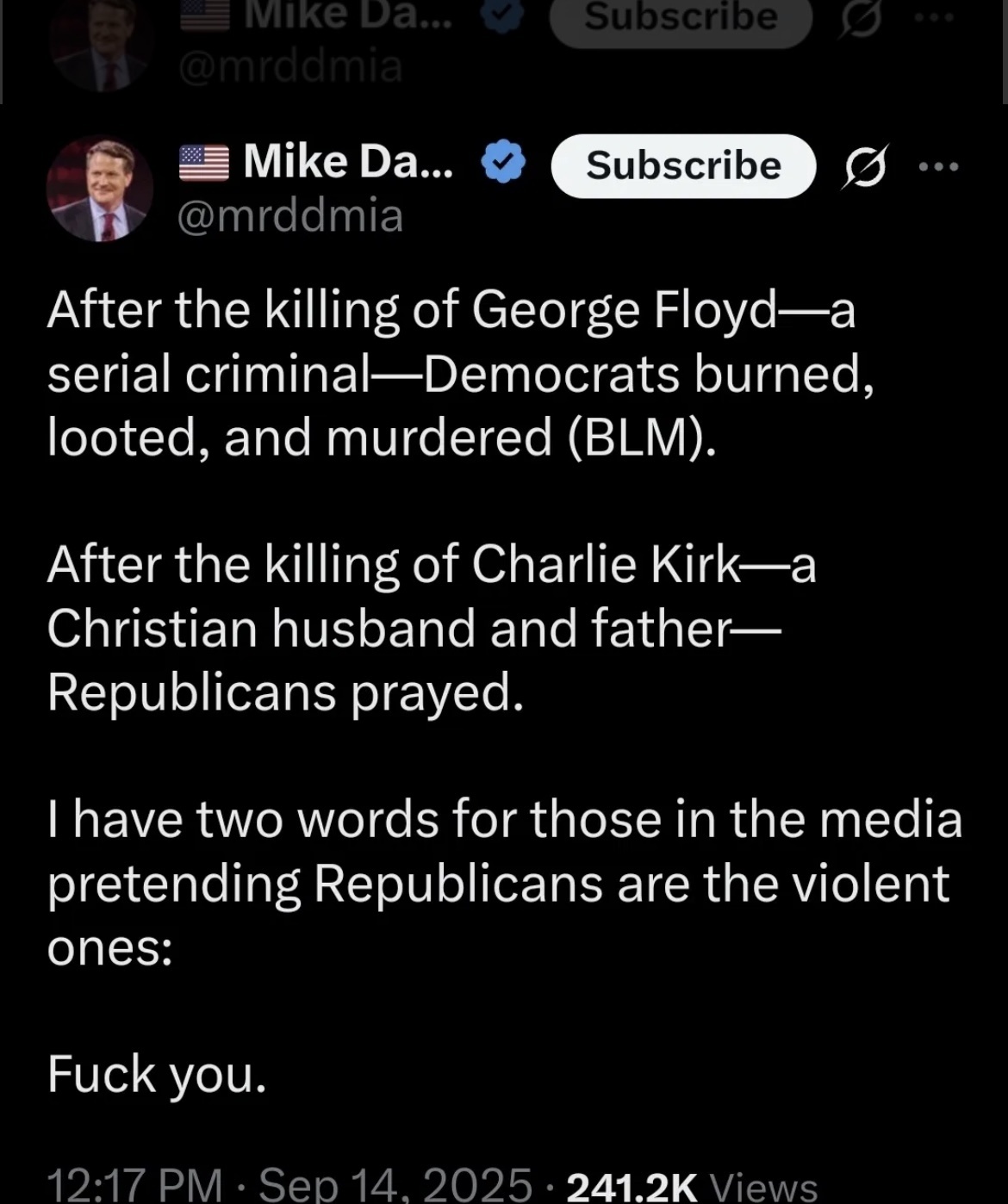Open the 12:17 PM Sep 14, 2025 timestamp
1008x1204 pixels.
click(289, 1183)
